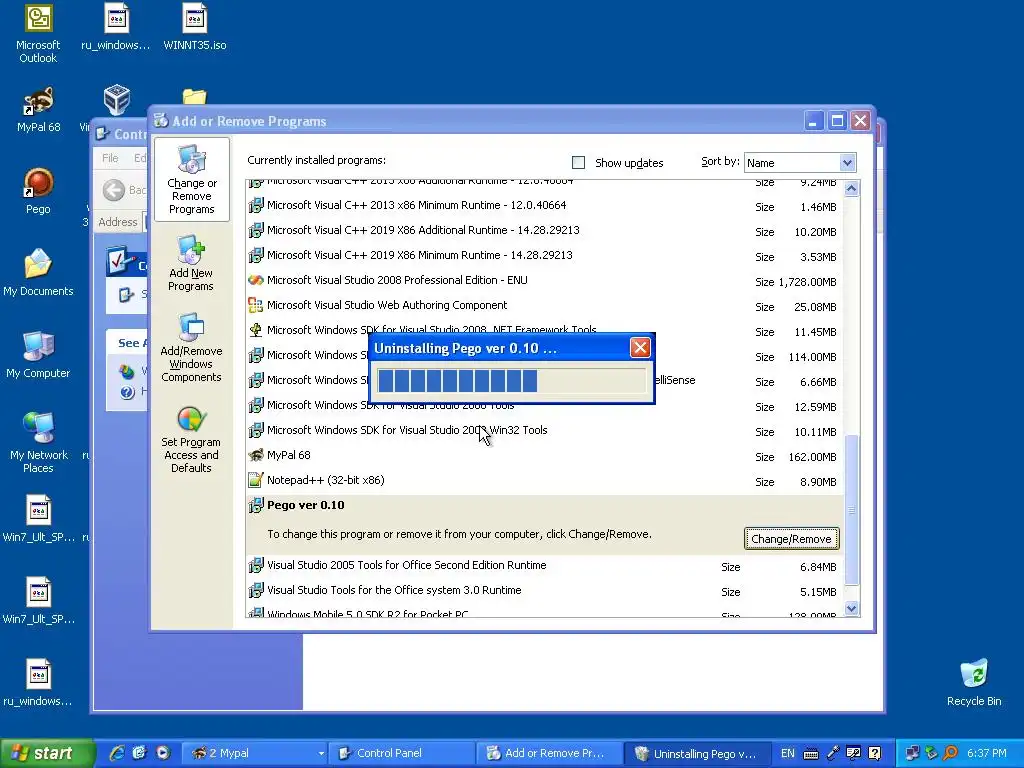Screen dimensions: 1024x768
Task: Click program list scrollbar thumb
Action: click(851, 509)
